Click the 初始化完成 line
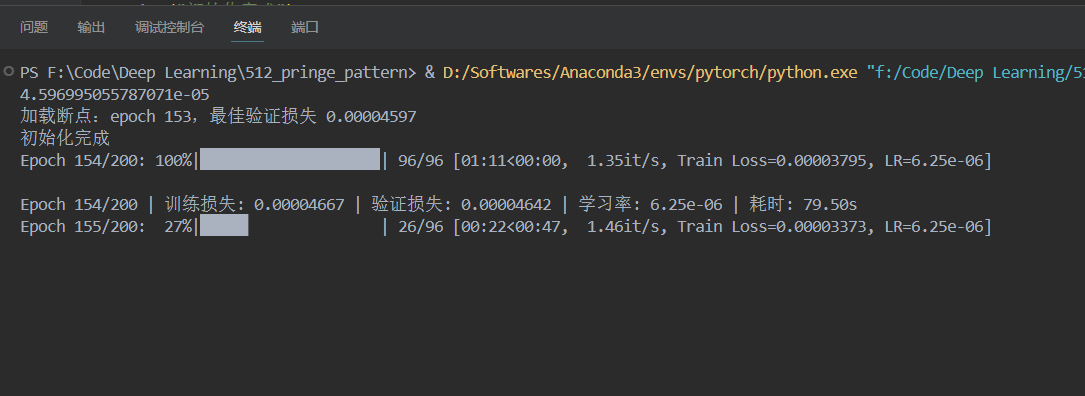Viewport: 1085px width, 396px height. coord(65,138)
